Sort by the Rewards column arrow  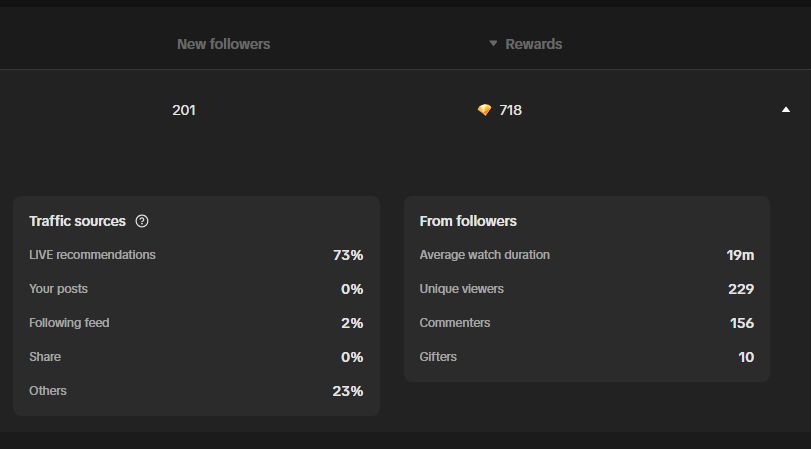point(493,43)
